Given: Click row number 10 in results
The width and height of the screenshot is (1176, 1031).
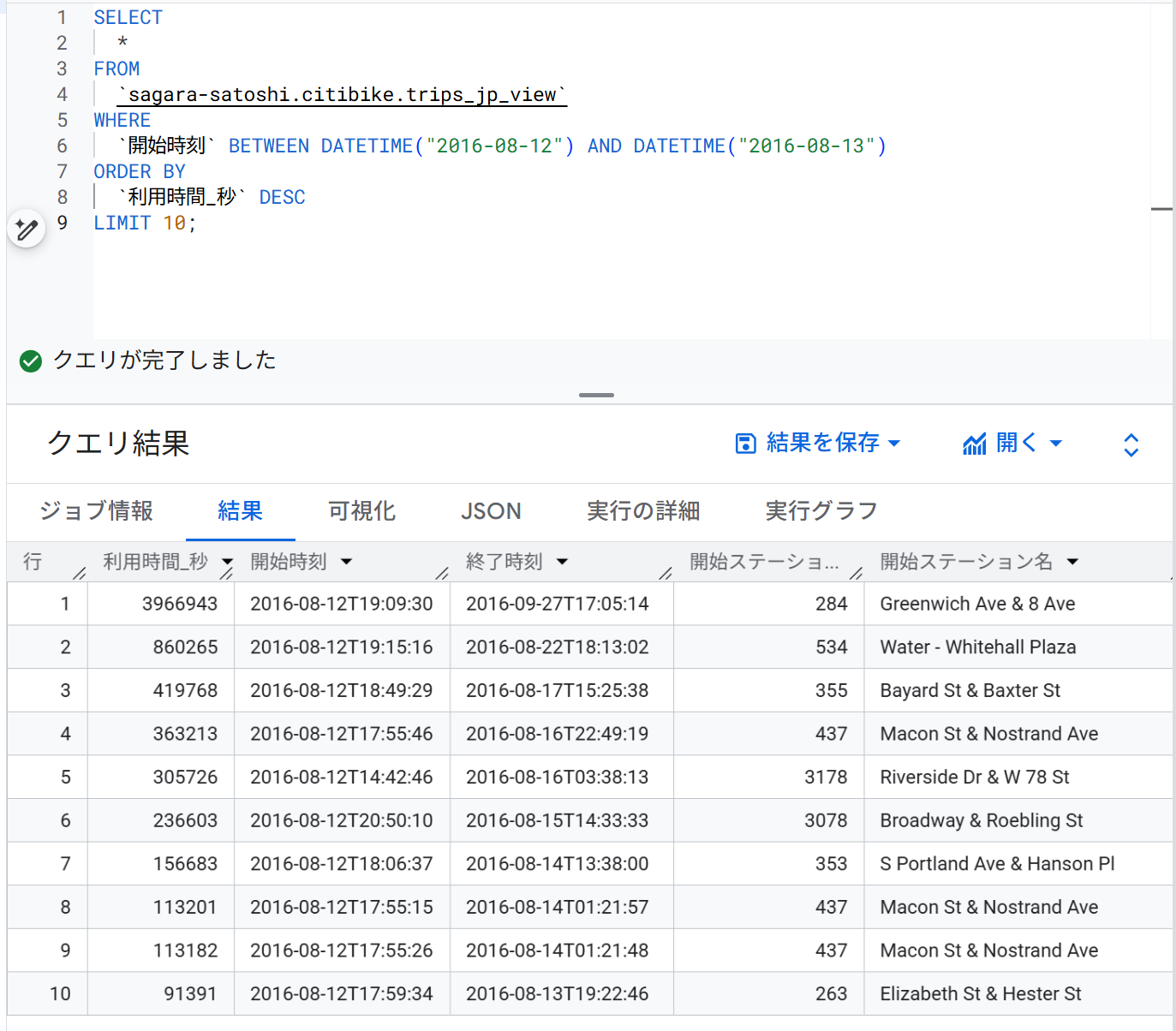Looking at the screenshot, I should [x=60, y=993].
